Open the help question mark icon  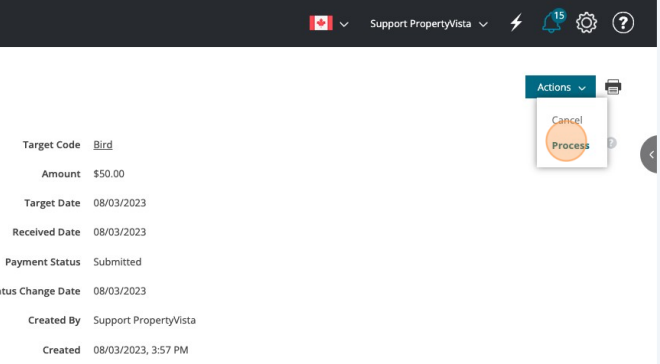[623, 23]
